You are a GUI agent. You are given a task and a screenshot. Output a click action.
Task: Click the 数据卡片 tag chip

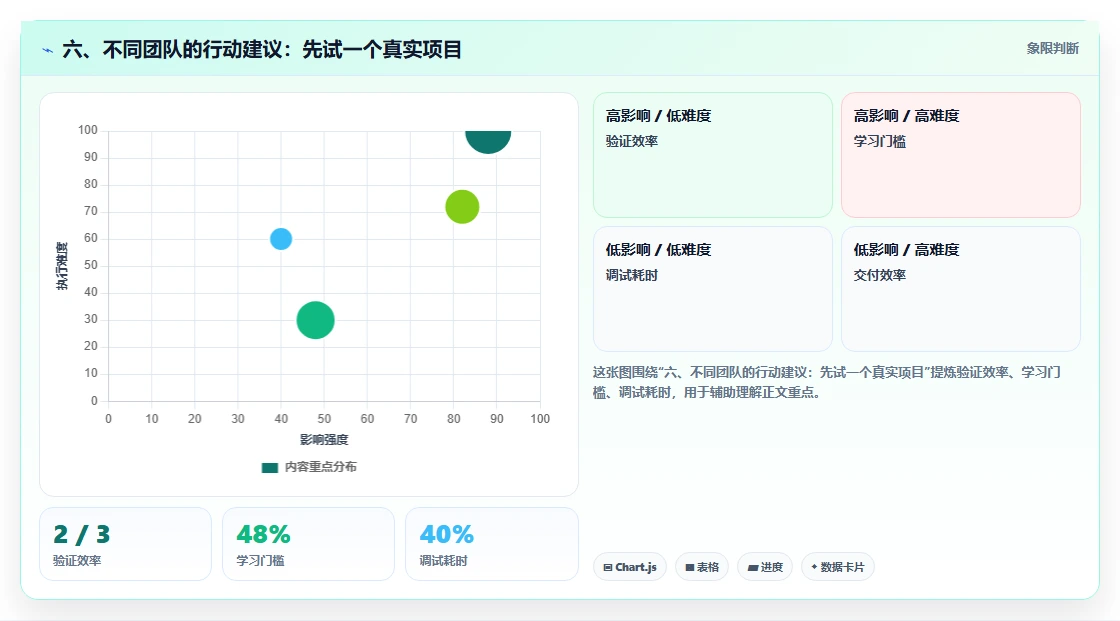pyautogui.click(x=837, y=567)
